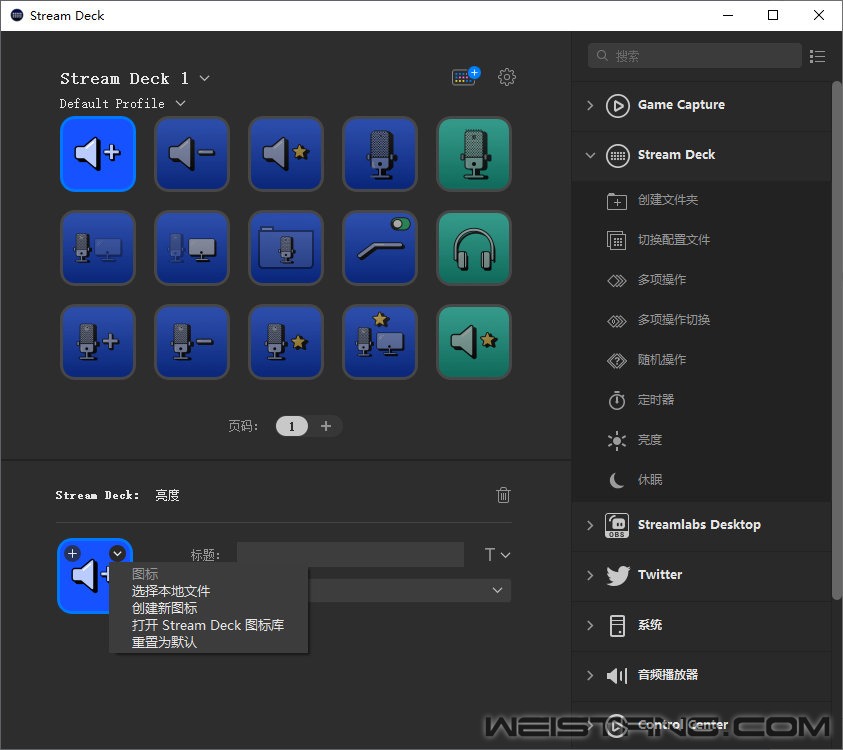Delete action with the trash icon
This screenshot has height=750, width=843.
tap(503, 495)
